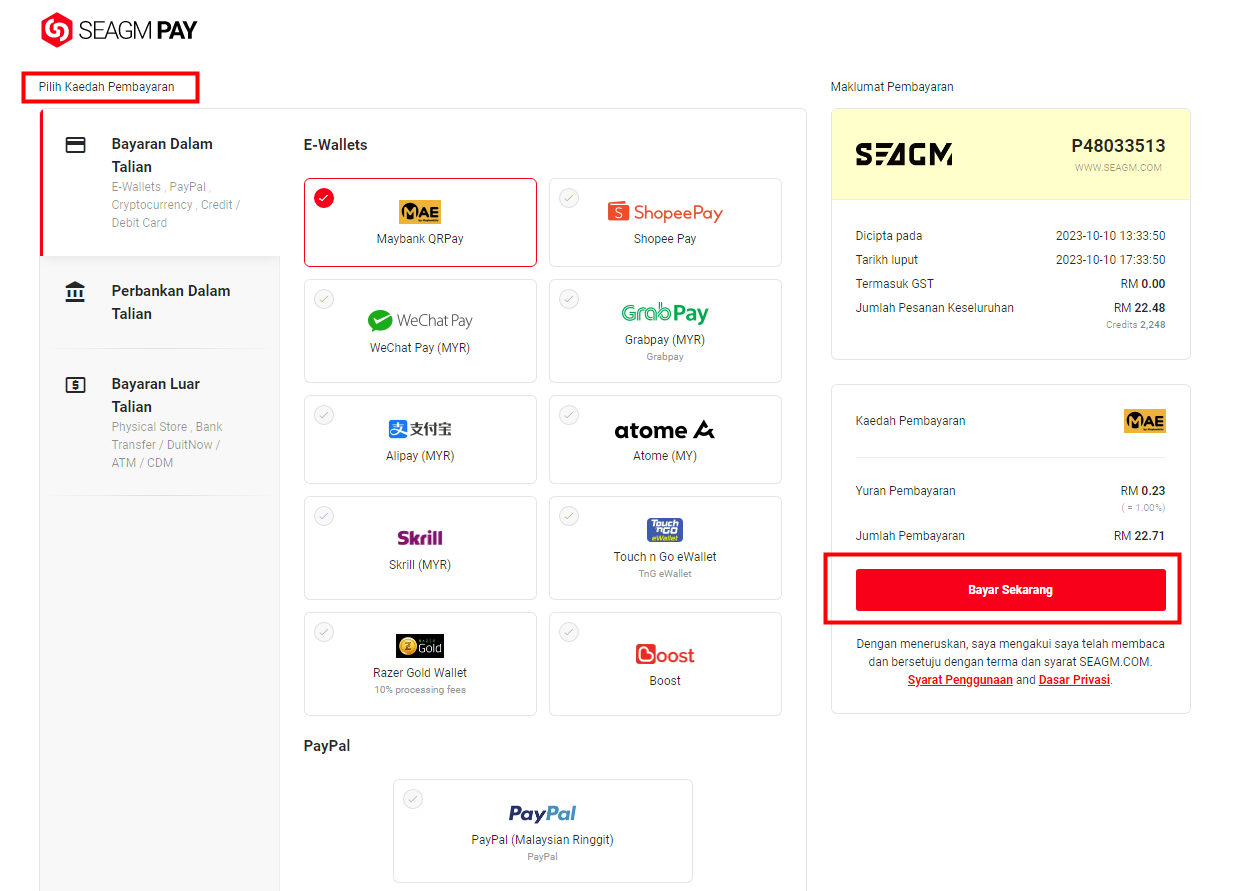Open the Syarat Penggunaan link
The image size is (1249, 891).
[960, 680]
